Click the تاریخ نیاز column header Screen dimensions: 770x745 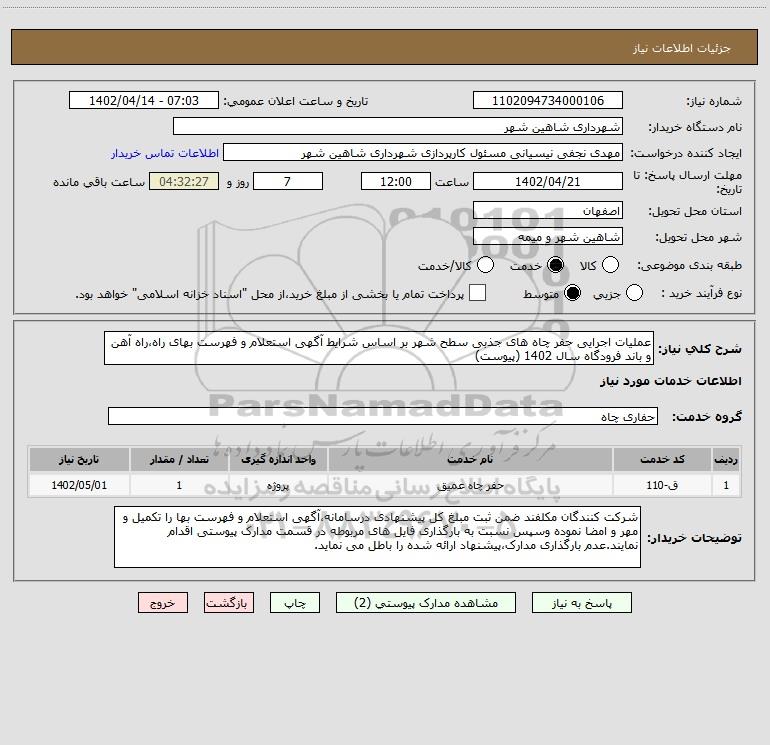(79, 460)
